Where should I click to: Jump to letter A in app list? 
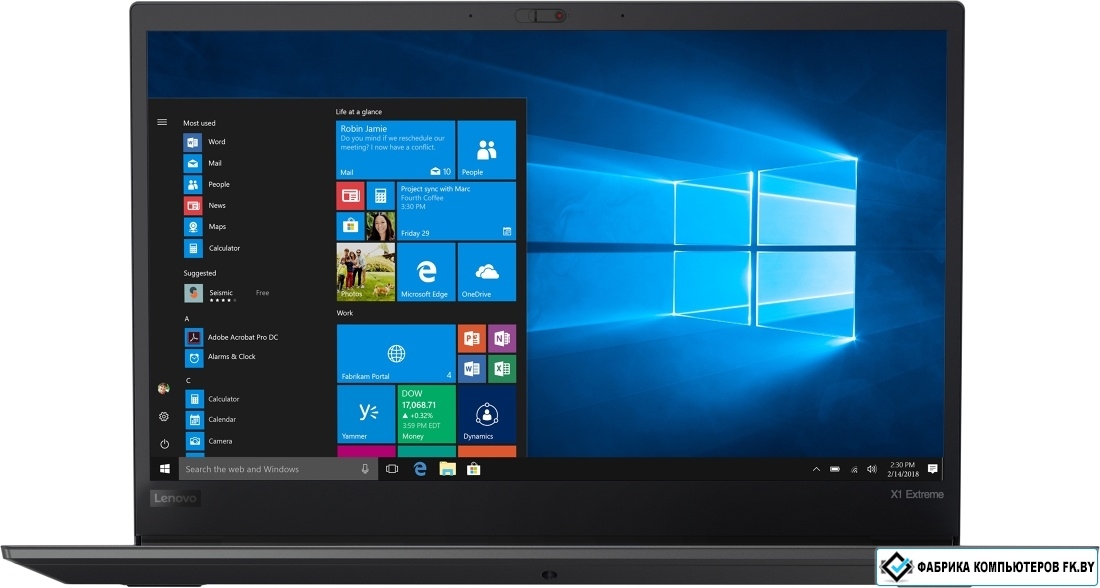187,319
